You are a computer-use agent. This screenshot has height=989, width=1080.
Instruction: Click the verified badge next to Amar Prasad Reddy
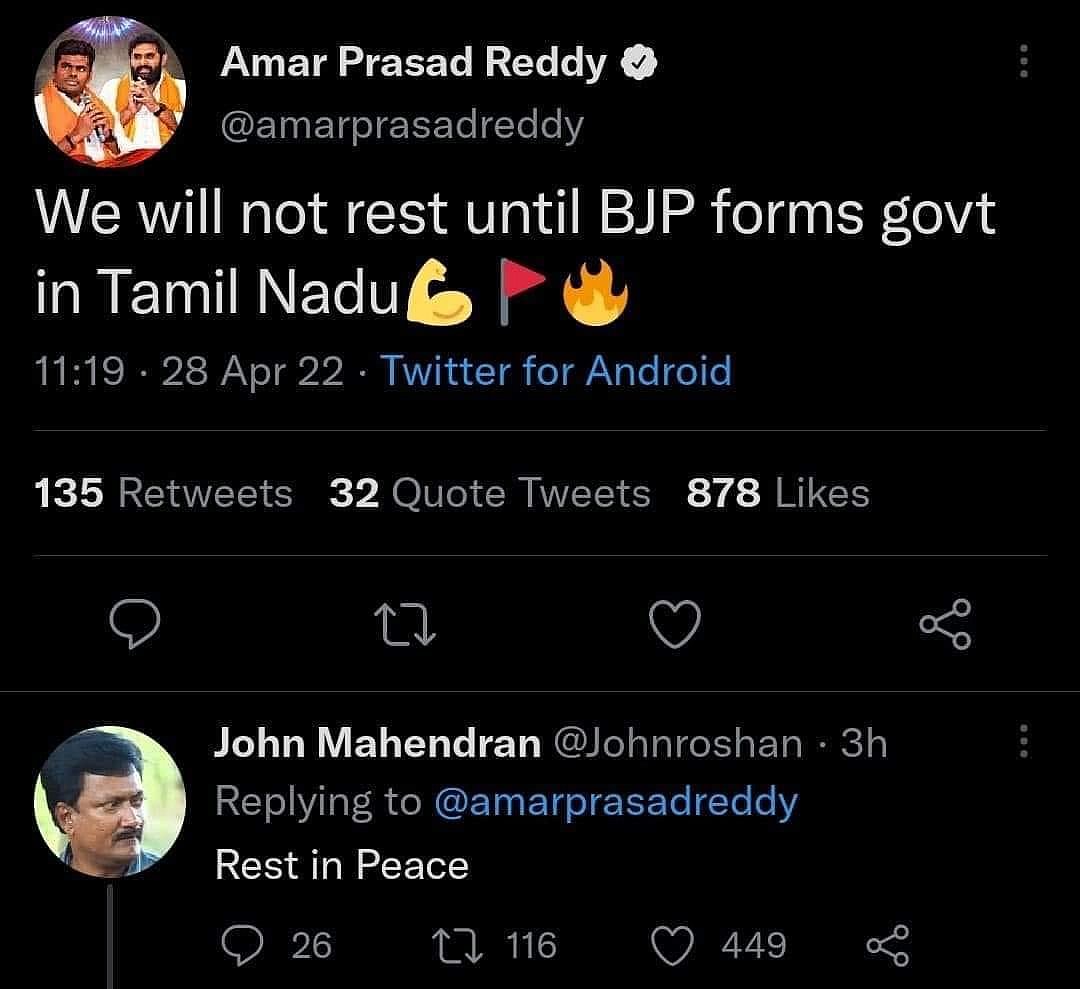coord(640,61)
